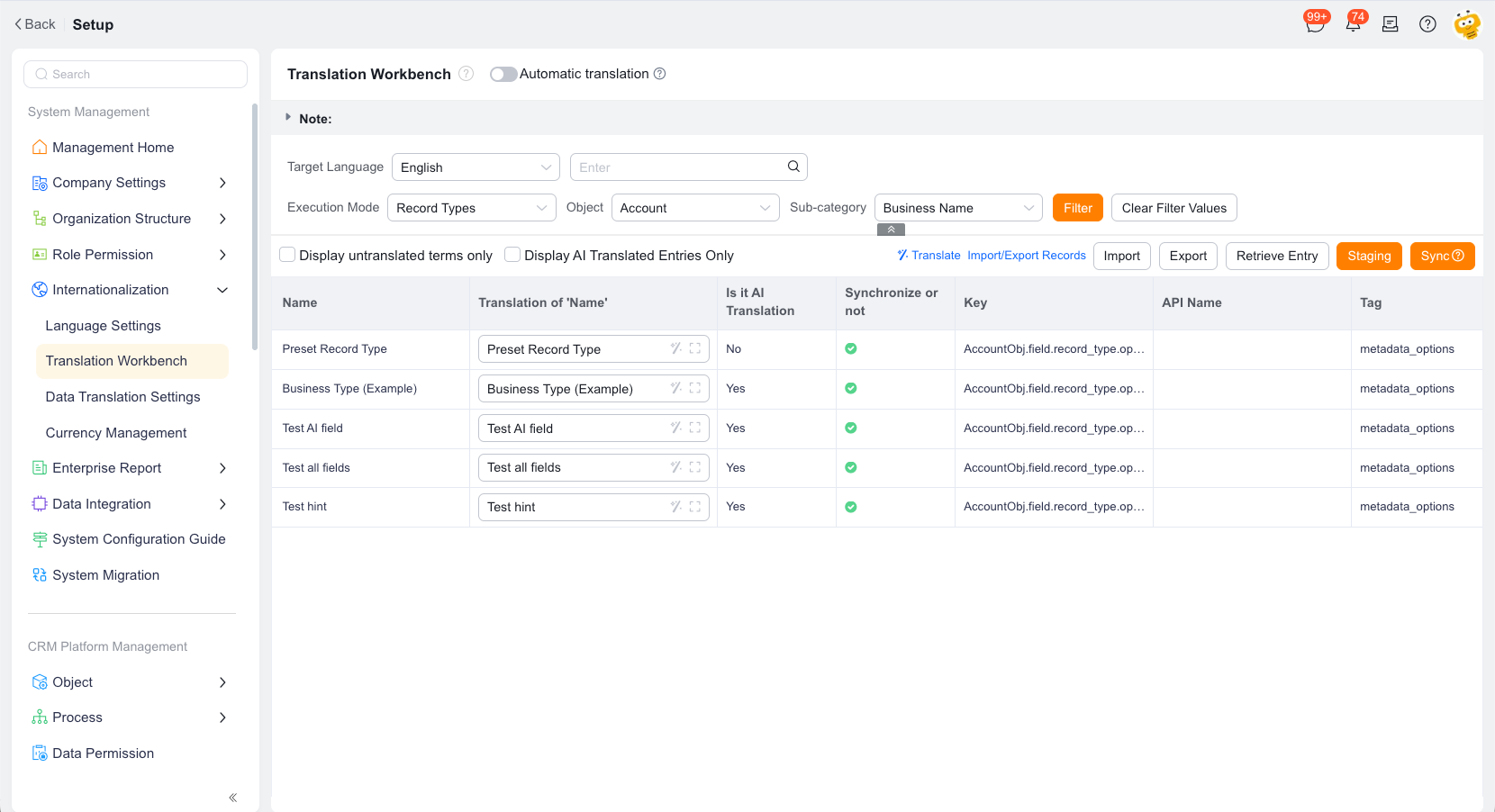Click the AI translate icon in Test all fields row
Image resolution: width=1495 pixels, height=812 pixels.
point(675,467)
